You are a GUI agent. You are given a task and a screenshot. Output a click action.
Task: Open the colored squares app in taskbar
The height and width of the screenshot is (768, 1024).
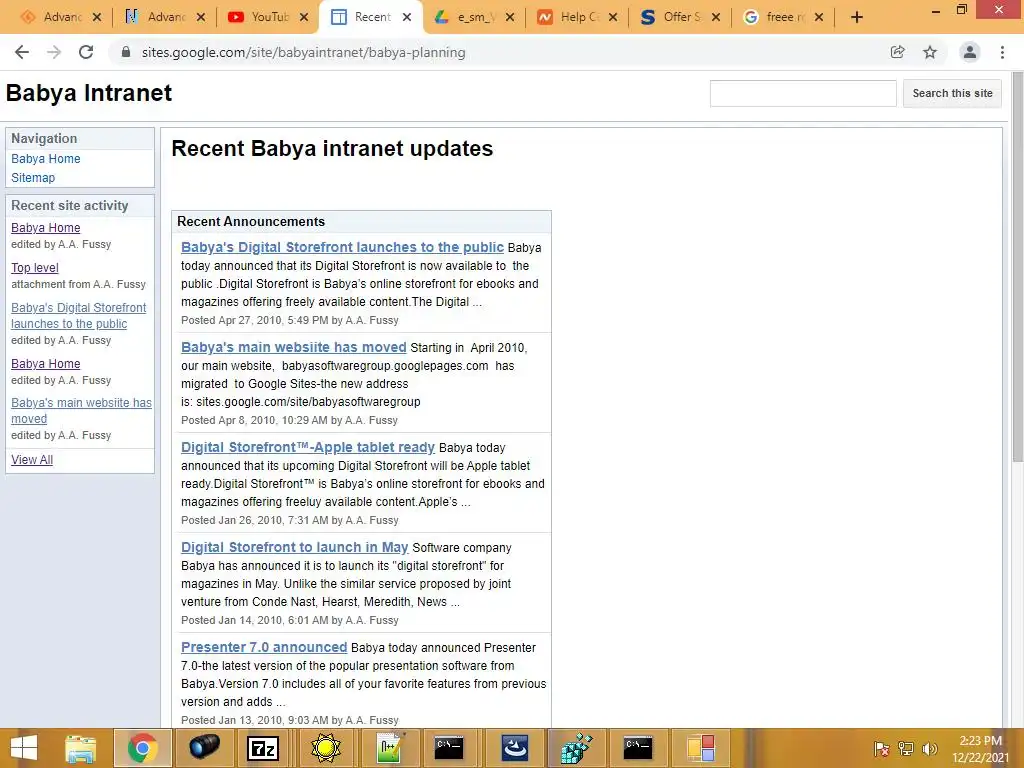pos(701,748)
